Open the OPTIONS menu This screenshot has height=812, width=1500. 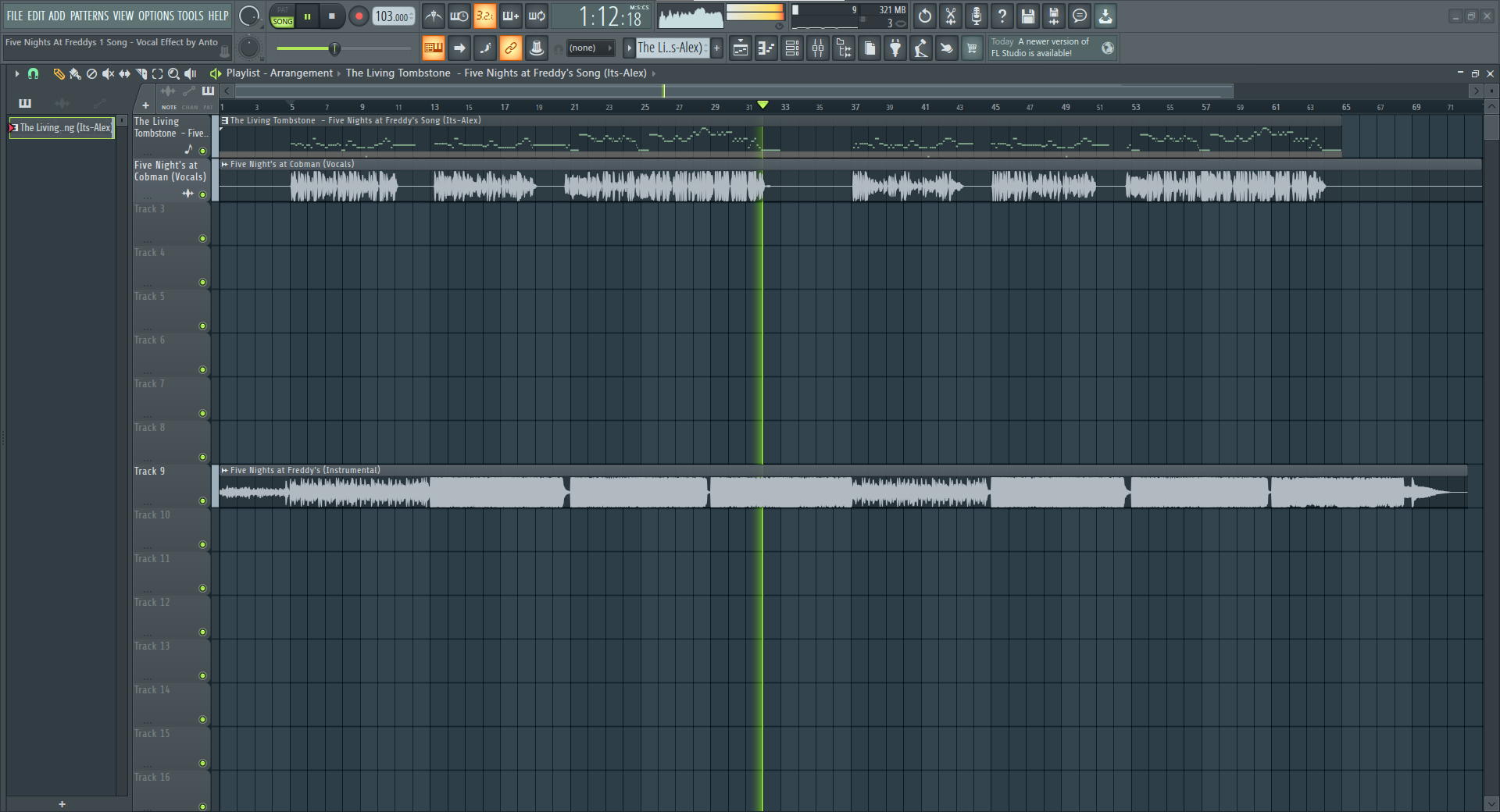(x=156, y=16)
